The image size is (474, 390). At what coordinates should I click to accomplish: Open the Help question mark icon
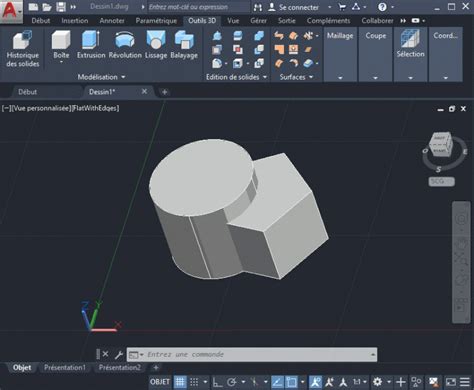[x=382, y=7]
